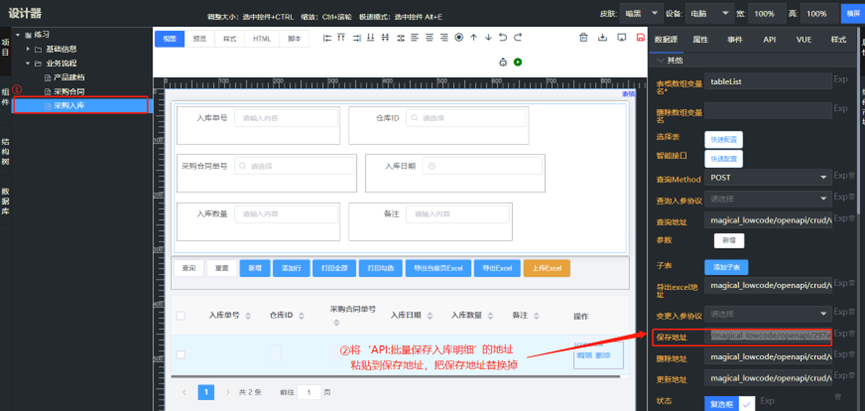Click the circular target icon in toolbar
Viewport: 865px width, 411px height.
[x=459, y=38]
